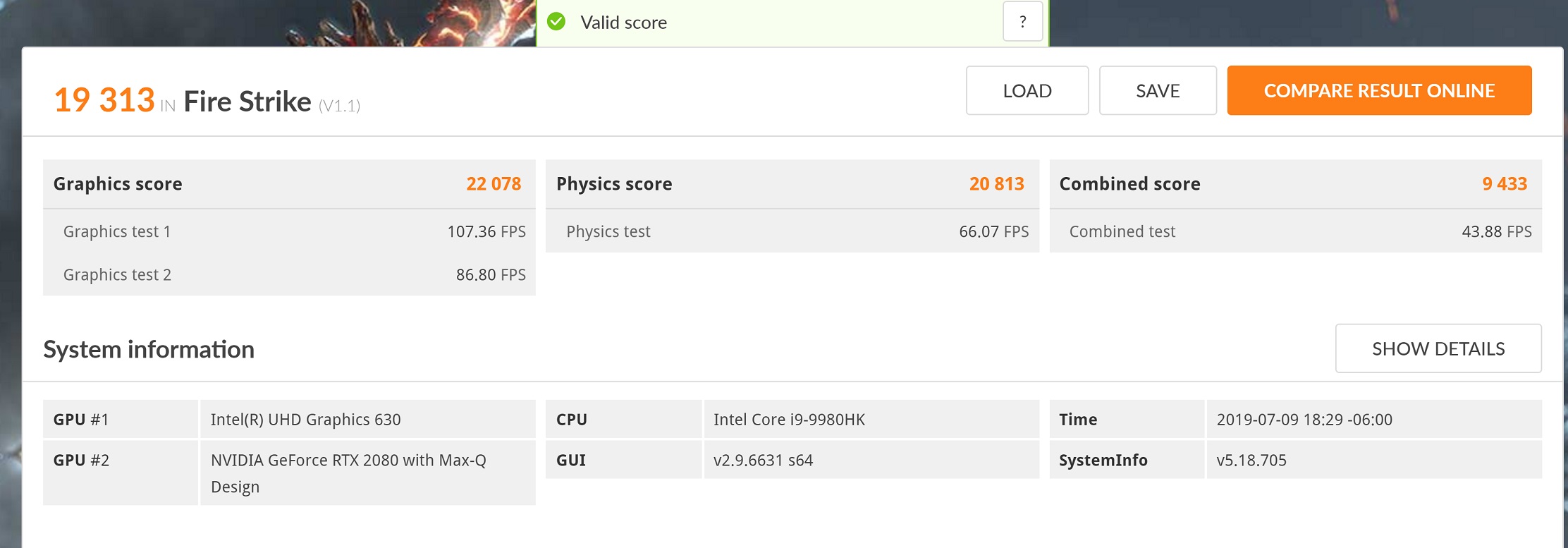Compare result online
This screenshot has width=1568, height=548.
(1379, 90)
